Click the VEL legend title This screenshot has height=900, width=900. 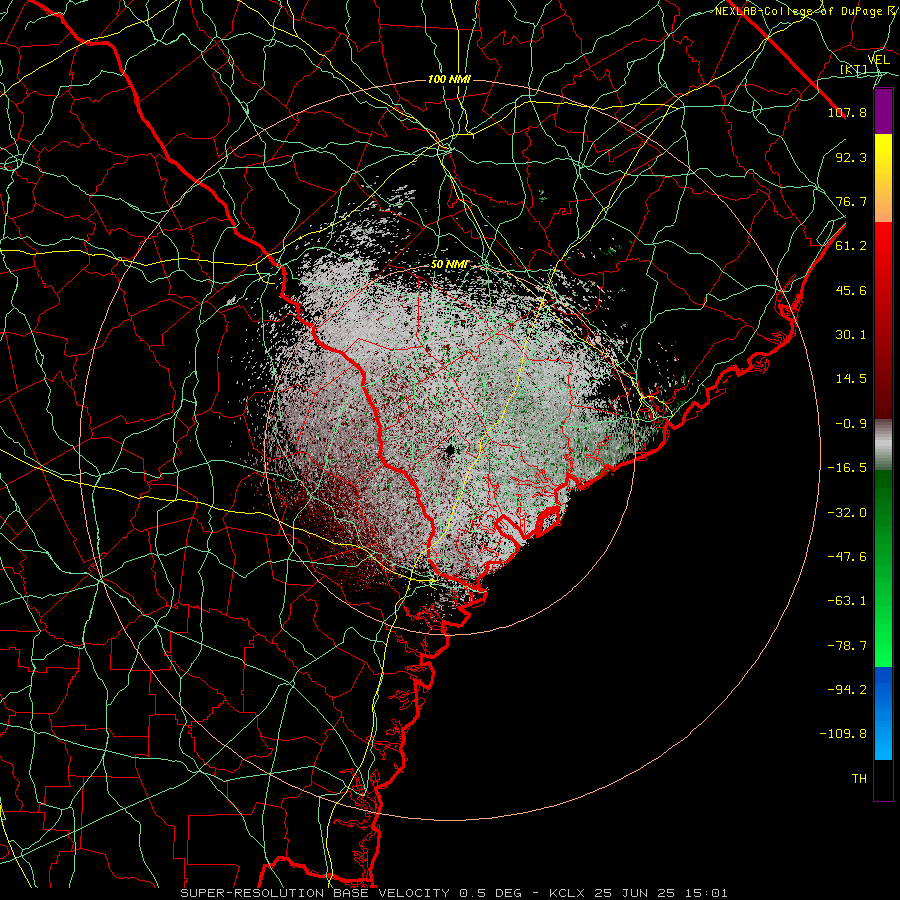click(x=879, y=60)
